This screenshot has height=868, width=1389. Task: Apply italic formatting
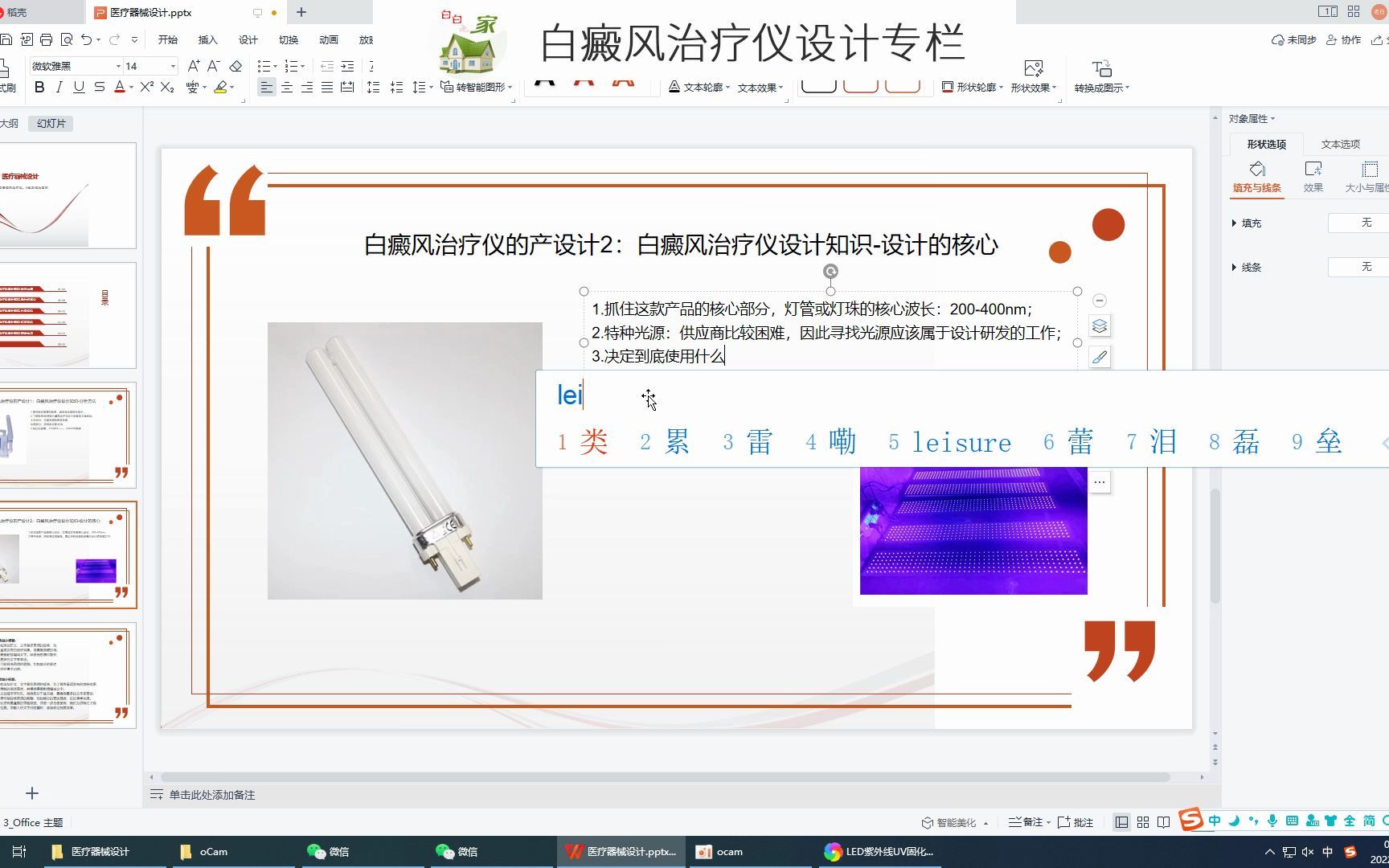tap(58, 87)
